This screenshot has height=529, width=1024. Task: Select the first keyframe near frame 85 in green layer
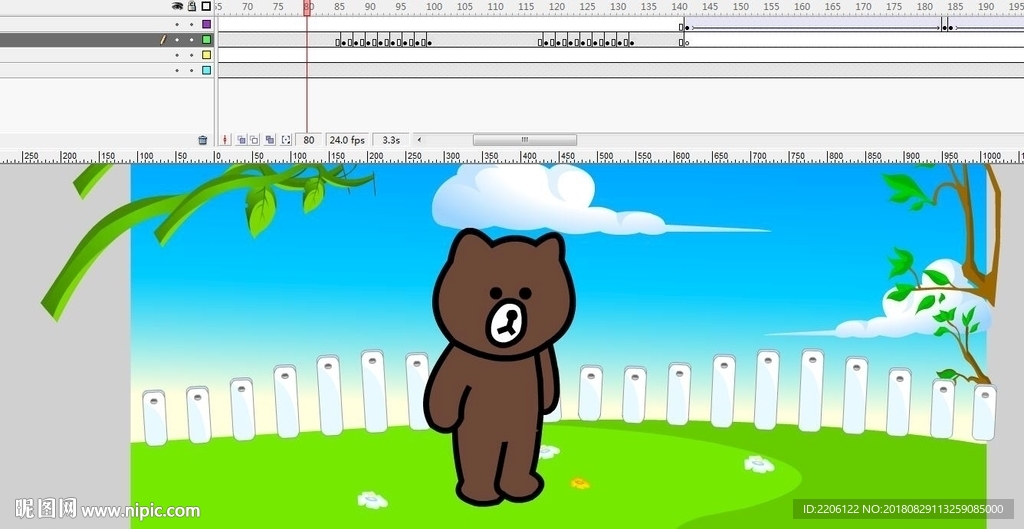(x=344, y=43)
